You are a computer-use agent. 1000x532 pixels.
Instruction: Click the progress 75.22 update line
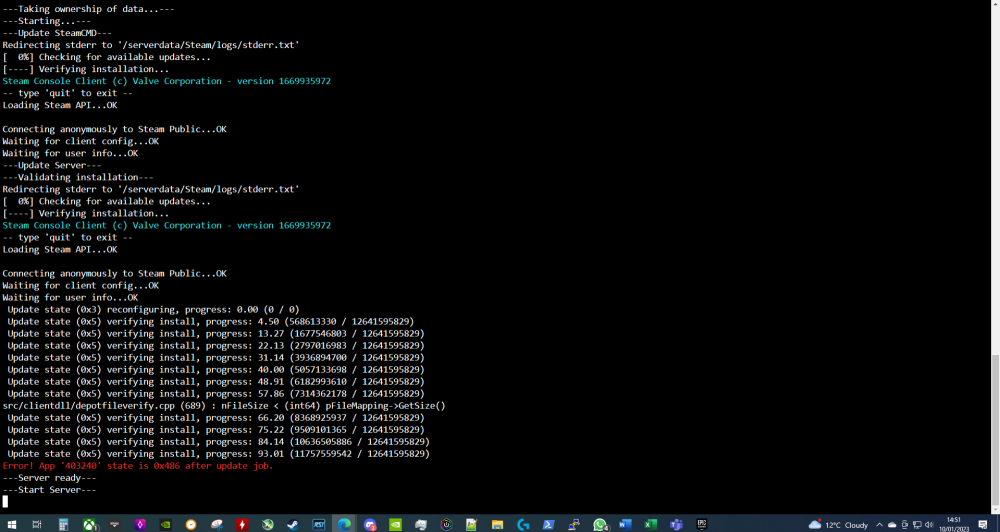[x=216, y=430]
